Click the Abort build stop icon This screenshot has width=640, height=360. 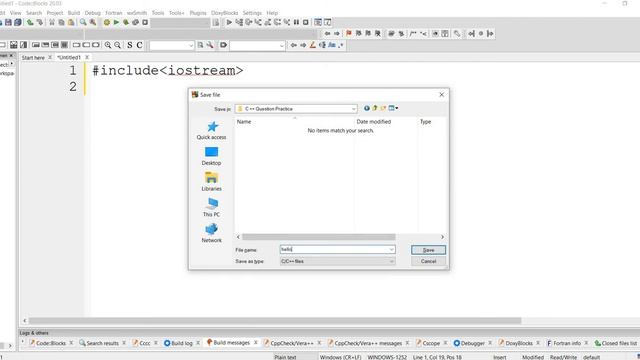pyautogui.click(x=145, y=22)
